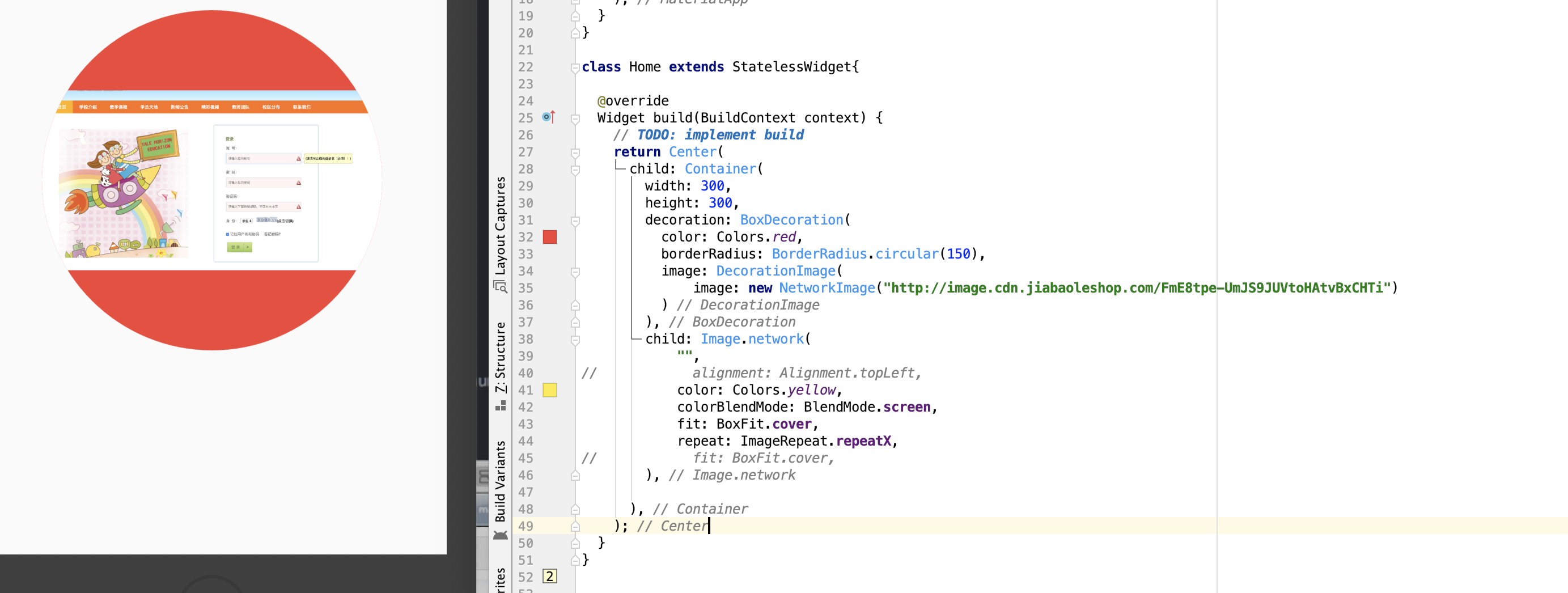
Task: Collapse the BoxDecoration fold on line 31
Action: coord(575,221)
